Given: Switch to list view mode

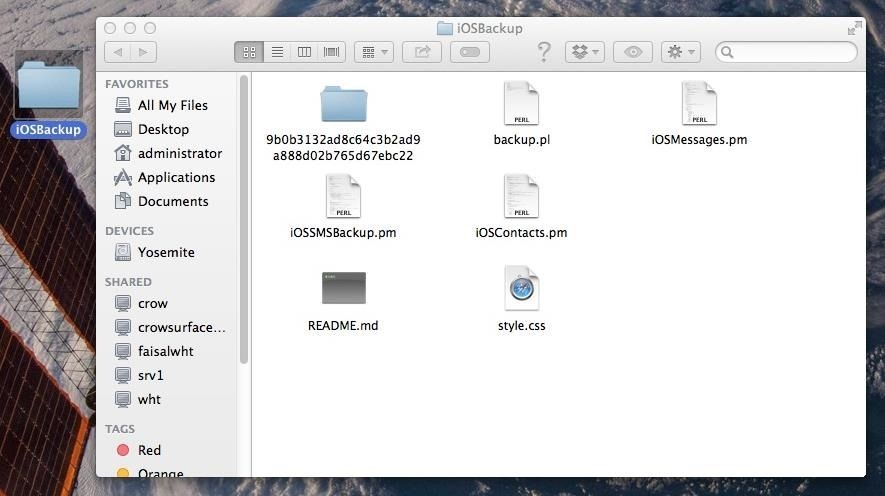Looking at the screenshot, I should pos(277,52).
